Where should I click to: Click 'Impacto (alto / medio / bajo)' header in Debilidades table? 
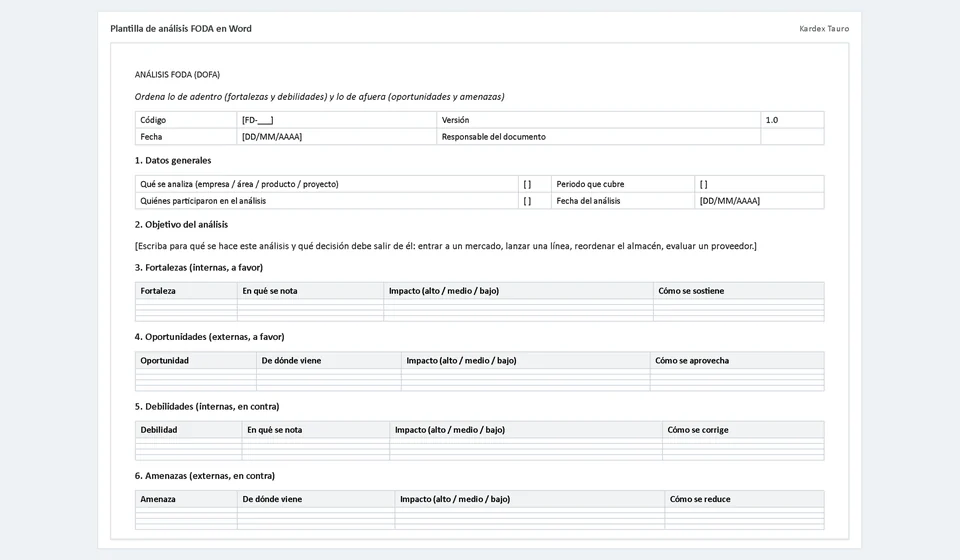[x=526, y=430]
